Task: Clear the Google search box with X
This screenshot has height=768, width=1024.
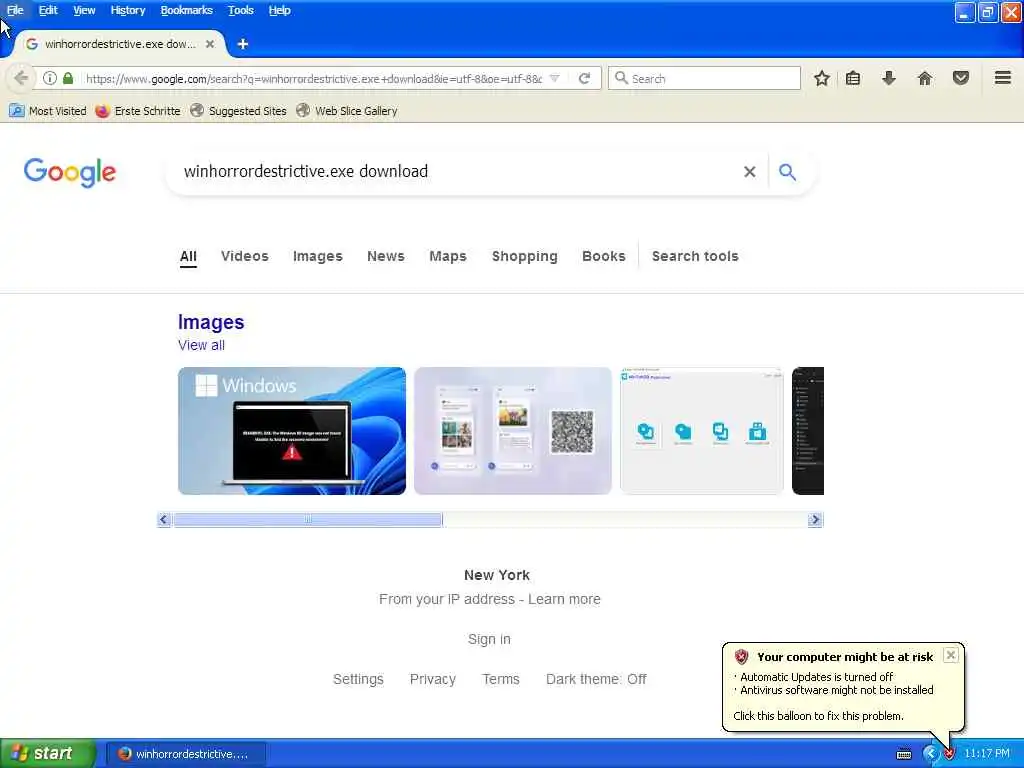Action: click(750, 172)
